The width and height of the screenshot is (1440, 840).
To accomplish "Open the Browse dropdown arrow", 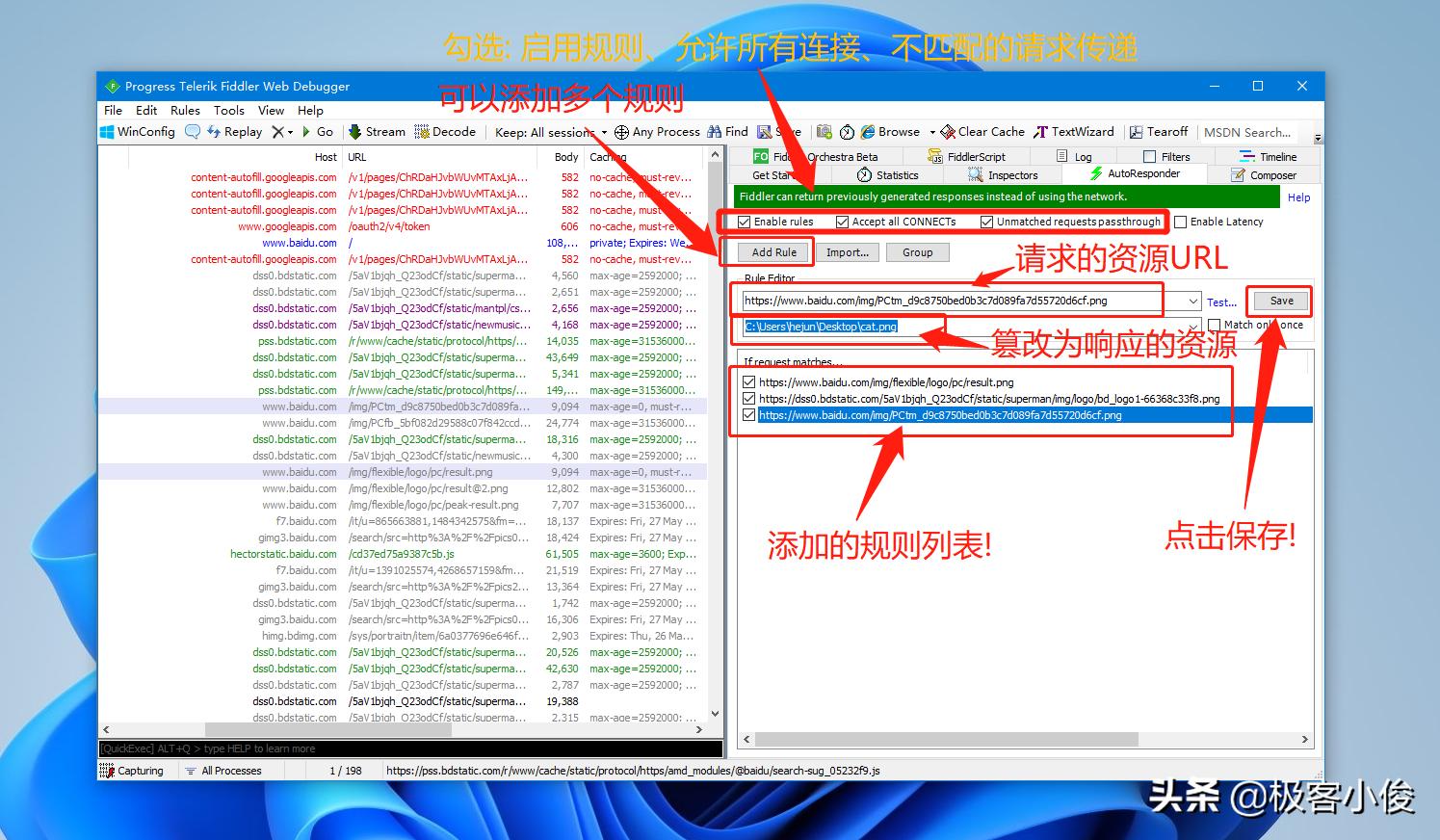I will (931, 132).
